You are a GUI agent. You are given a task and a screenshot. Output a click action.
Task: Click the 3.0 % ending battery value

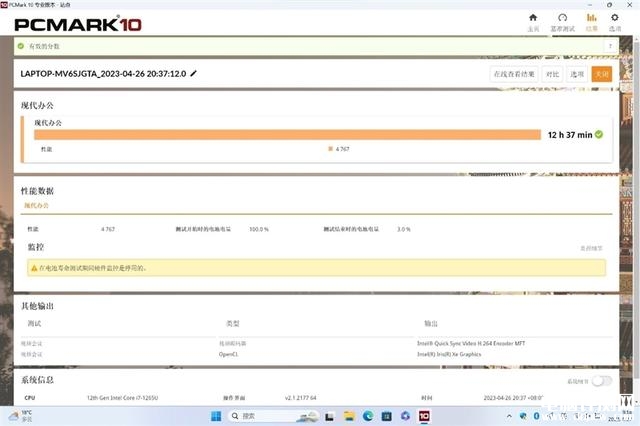pos(404,229)
